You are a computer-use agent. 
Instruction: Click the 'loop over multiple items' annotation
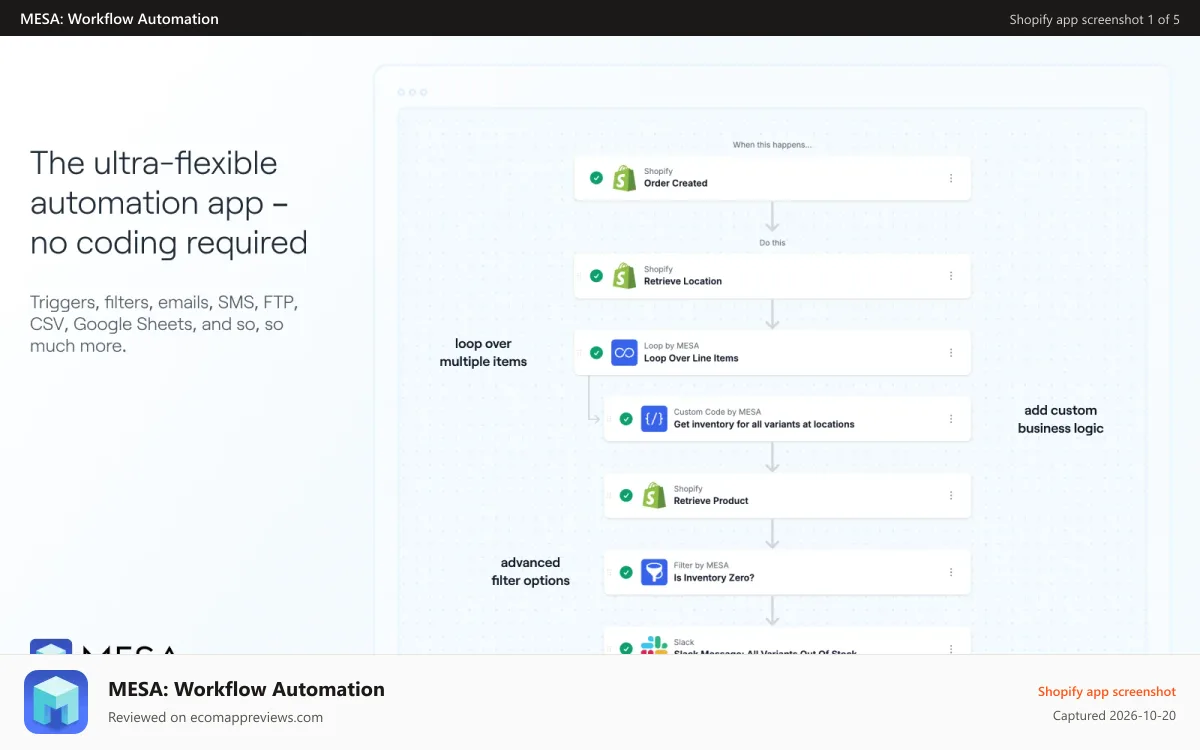(x=483, y=353)
